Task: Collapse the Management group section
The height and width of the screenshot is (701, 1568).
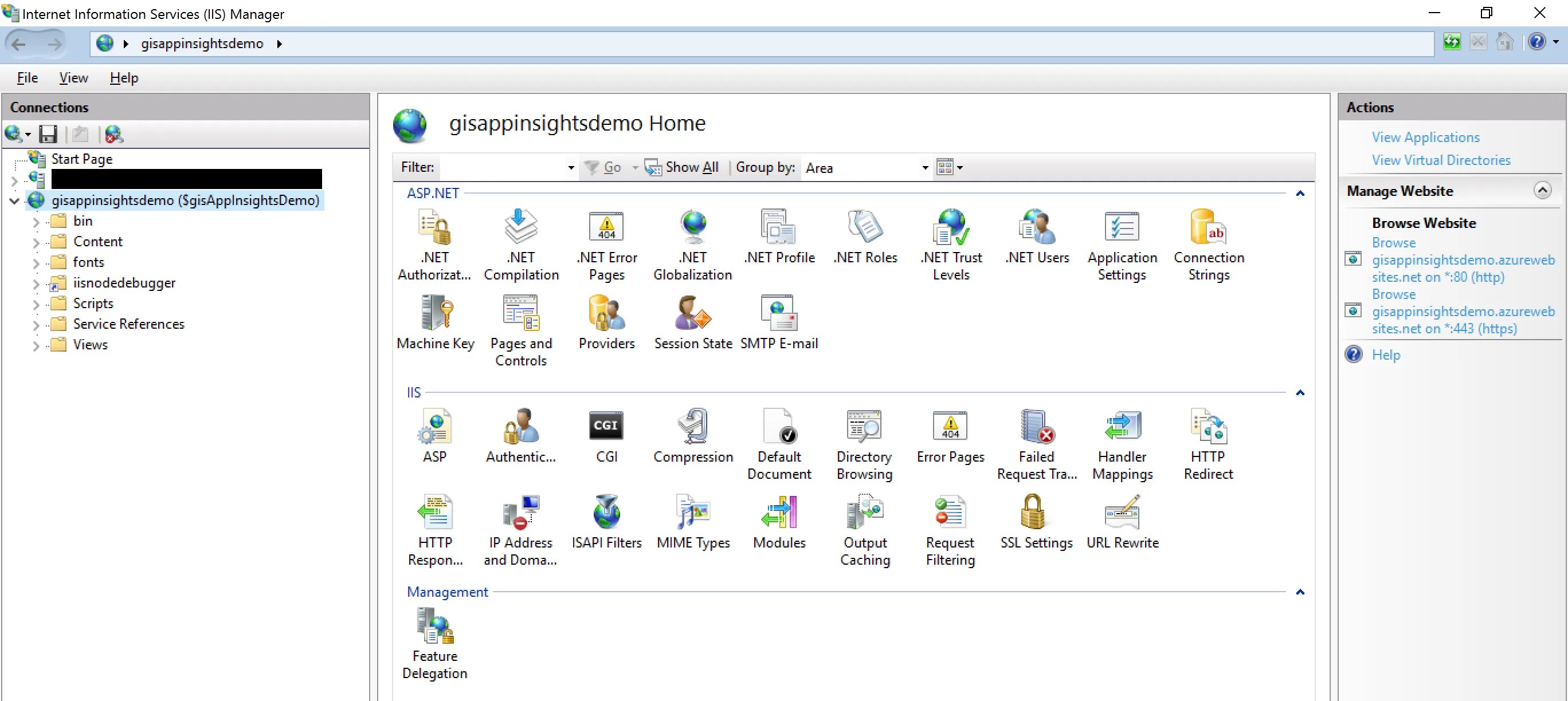Action: [x=1300, y=592]
